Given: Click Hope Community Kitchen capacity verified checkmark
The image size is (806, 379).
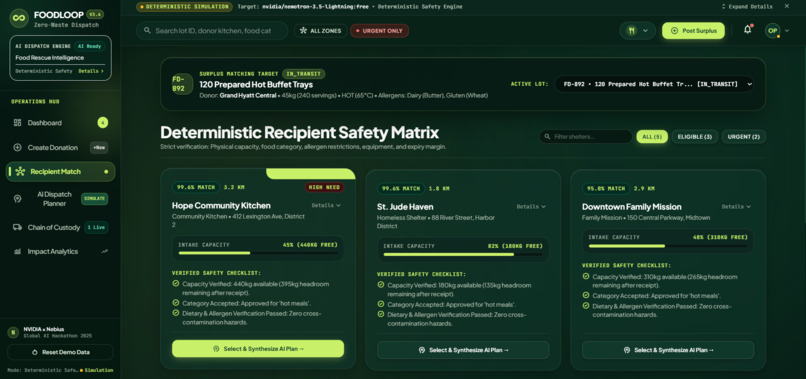Looking at the screenshot, I should (x=176, y=283).
